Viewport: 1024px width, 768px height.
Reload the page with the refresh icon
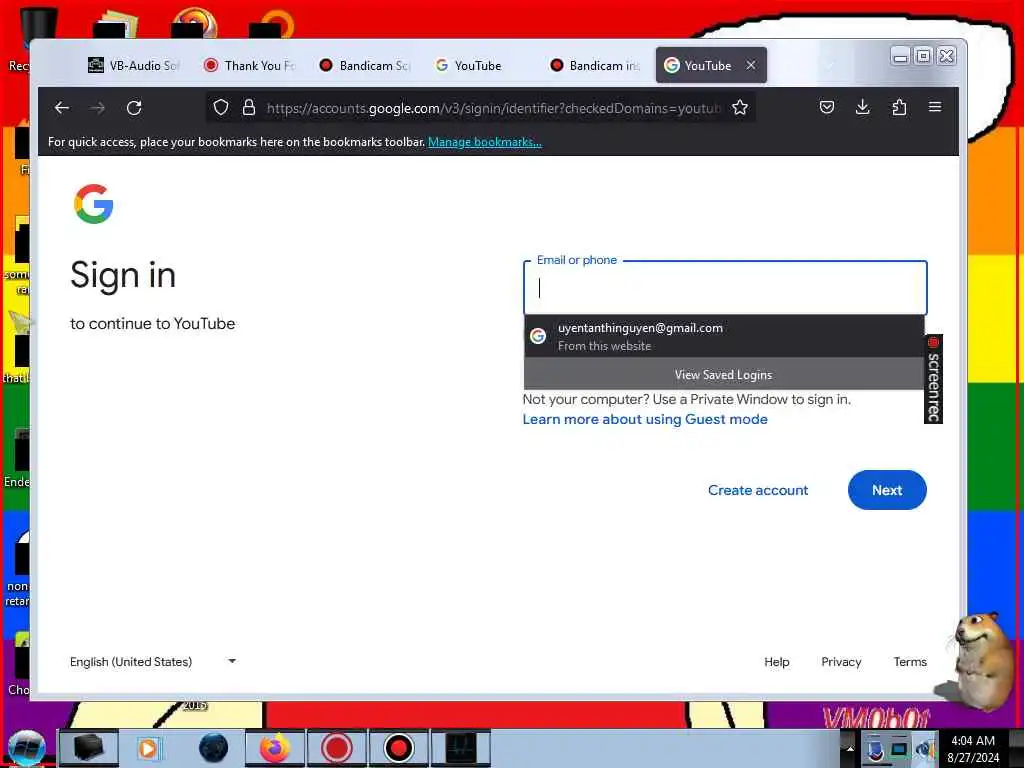point(134,108)
